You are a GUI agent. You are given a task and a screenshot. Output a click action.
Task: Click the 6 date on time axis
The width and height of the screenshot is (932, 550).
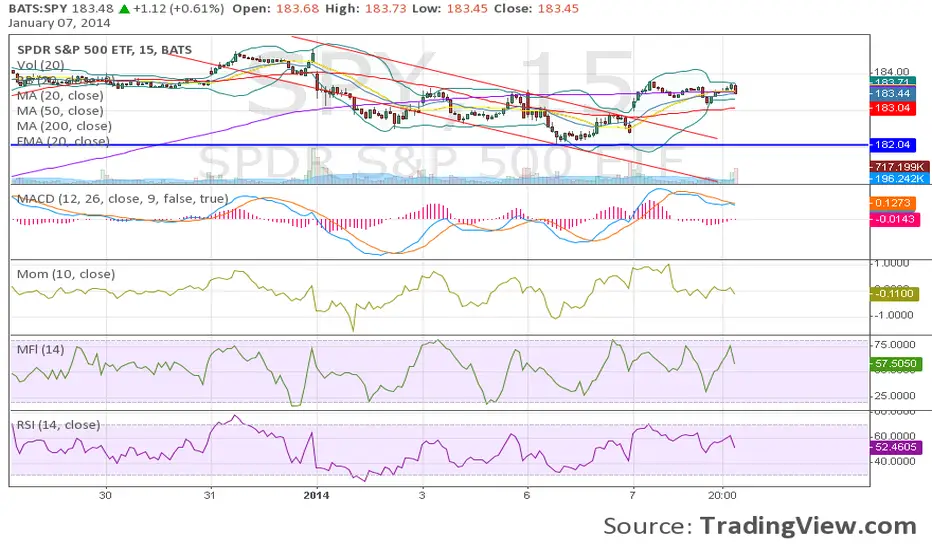[527, 495]
